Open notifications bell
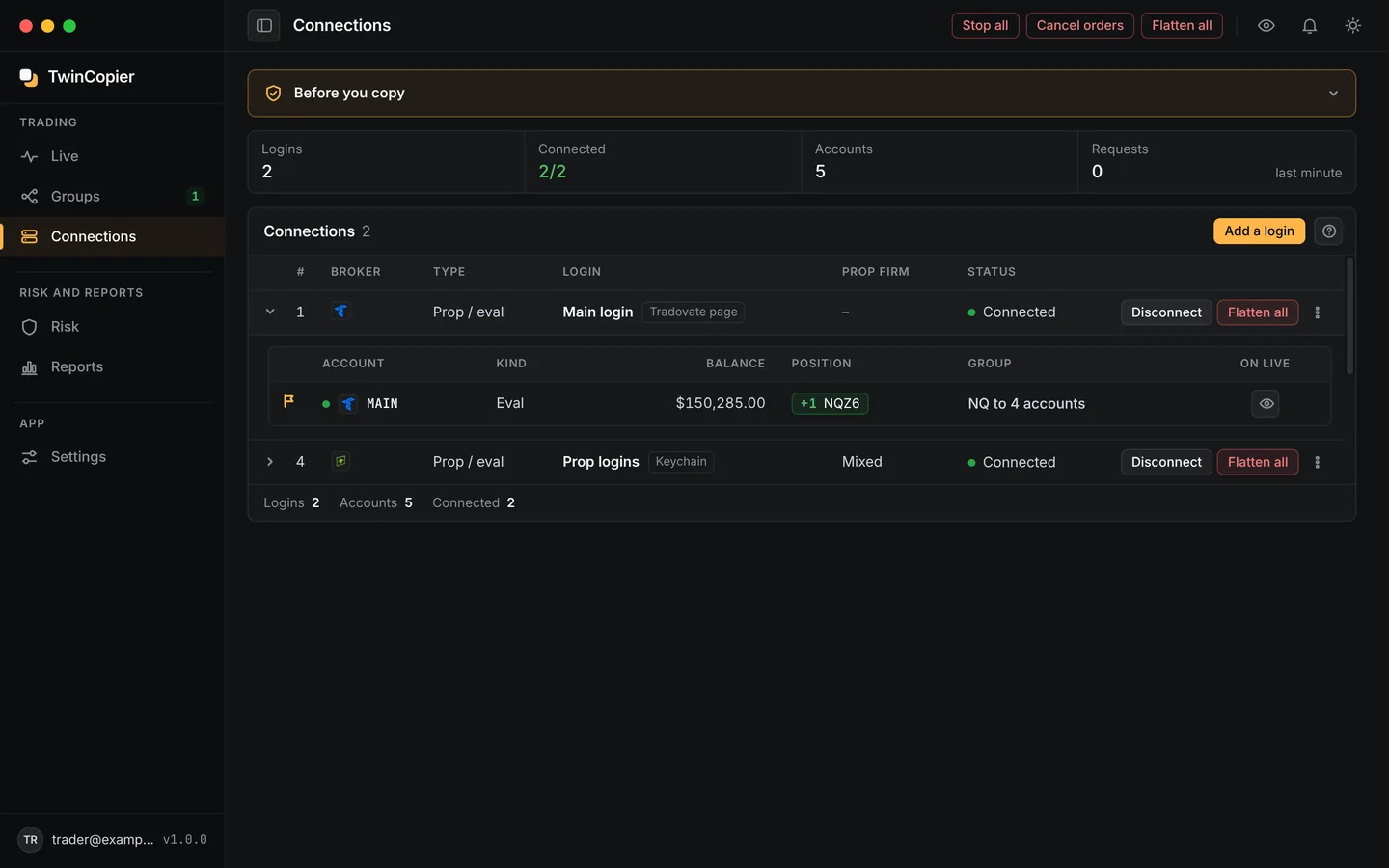This screenshot has width=1389, height=868. tap(1309, 26)
